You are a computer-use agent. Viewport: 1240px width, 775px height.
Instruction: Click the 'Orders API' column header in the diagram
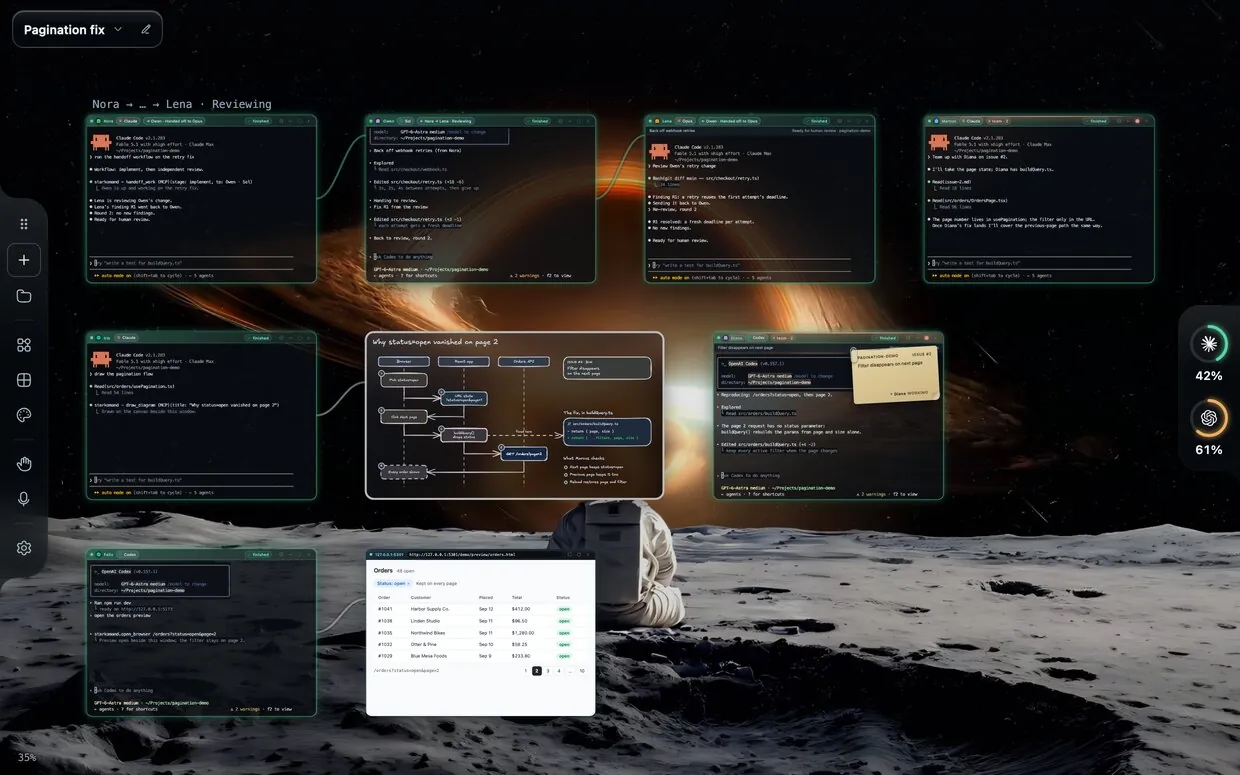524,360
